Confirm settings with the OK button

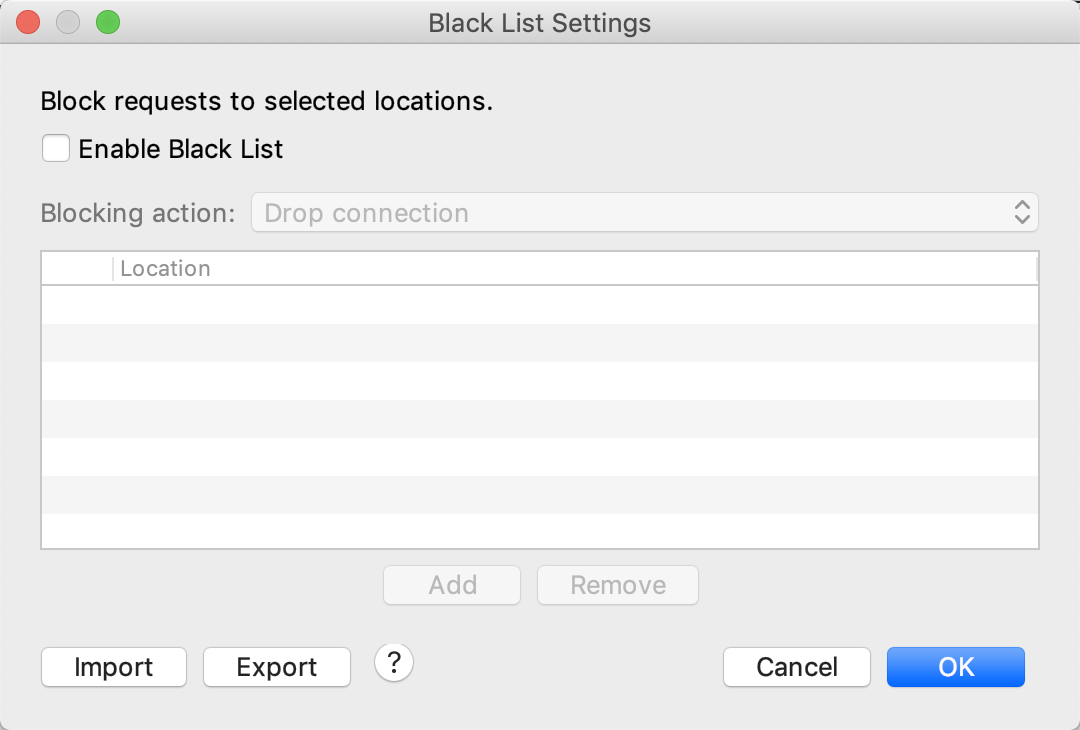click(x=955, y=667)
